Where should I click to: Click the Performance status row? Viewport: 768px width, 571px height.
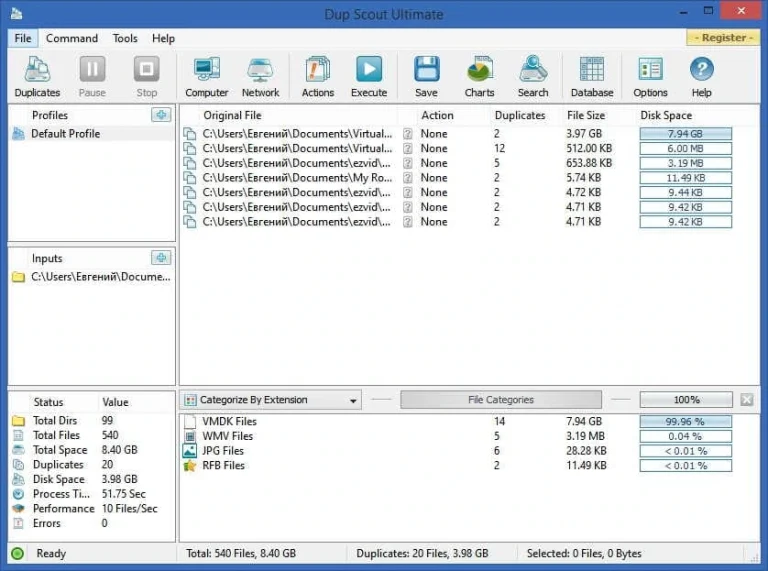pyautogui.click(x=92, y=508)
